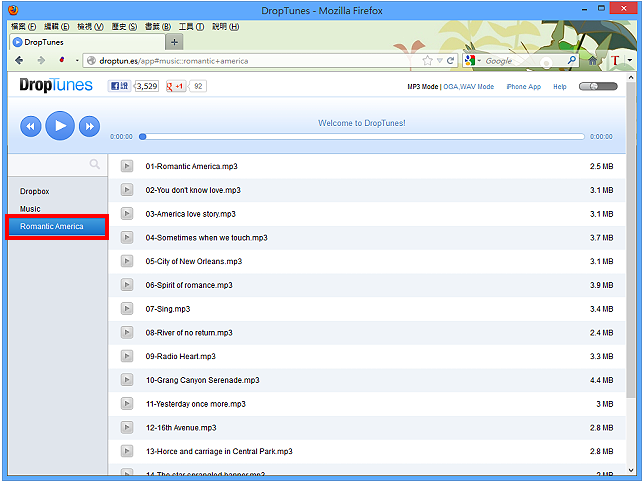Click the page vertical scrollbar thumb
Screen dimensions: 644x485
pyautogui.click(x=631, y=239)
